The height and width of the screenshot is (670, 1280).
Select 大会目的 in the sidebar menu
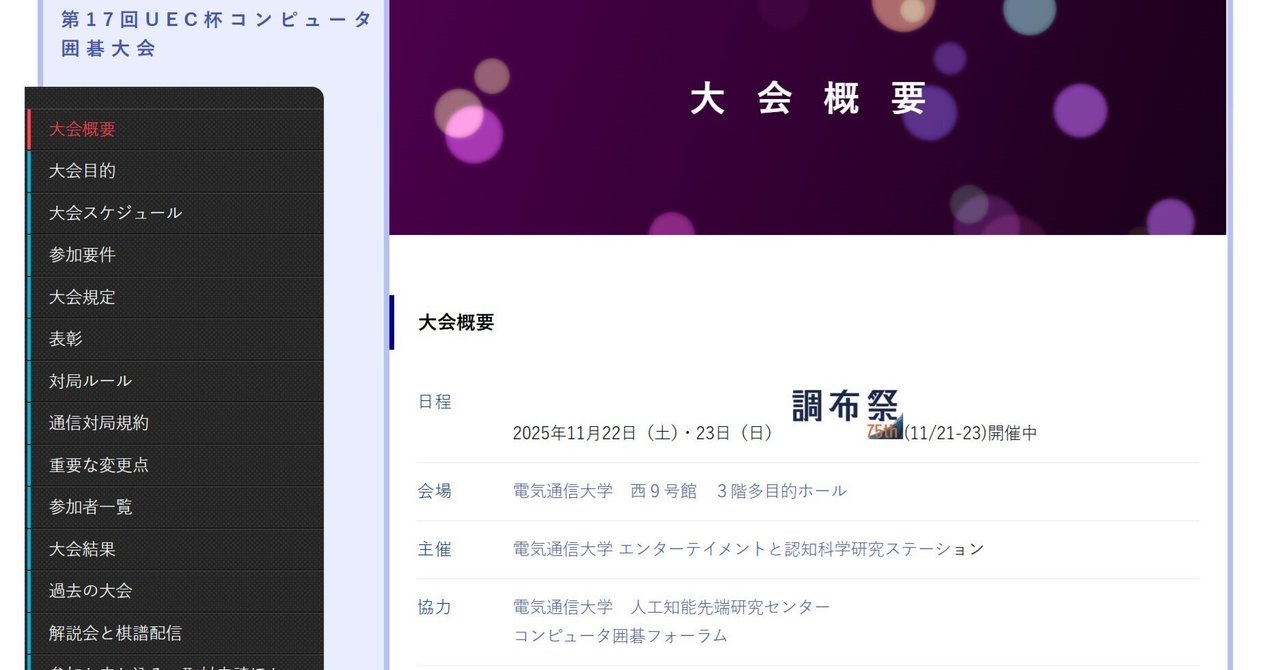(x=80, y=171)
